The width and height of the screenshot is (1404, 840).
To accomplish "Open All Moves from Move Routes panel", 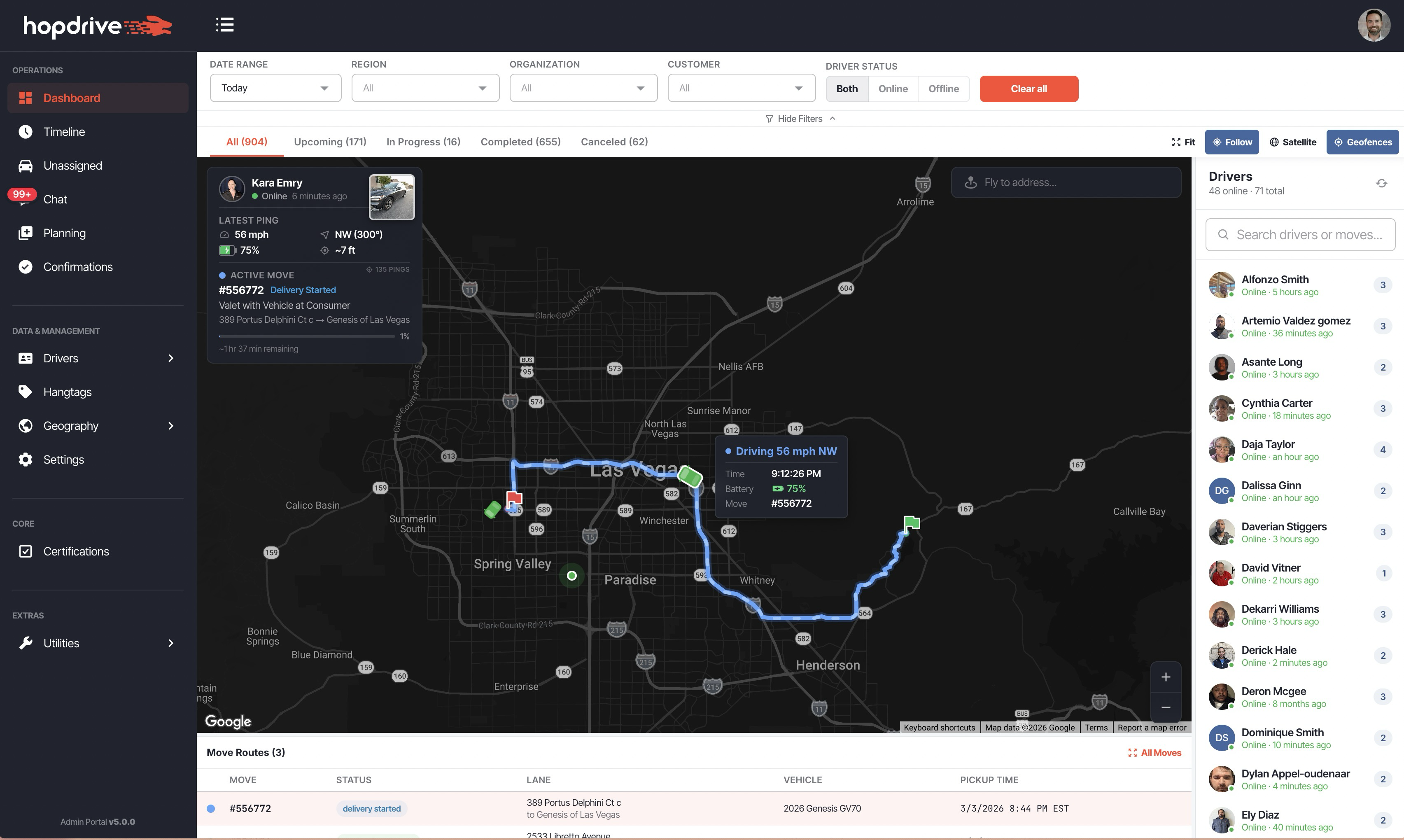I will pos(1154,752).
